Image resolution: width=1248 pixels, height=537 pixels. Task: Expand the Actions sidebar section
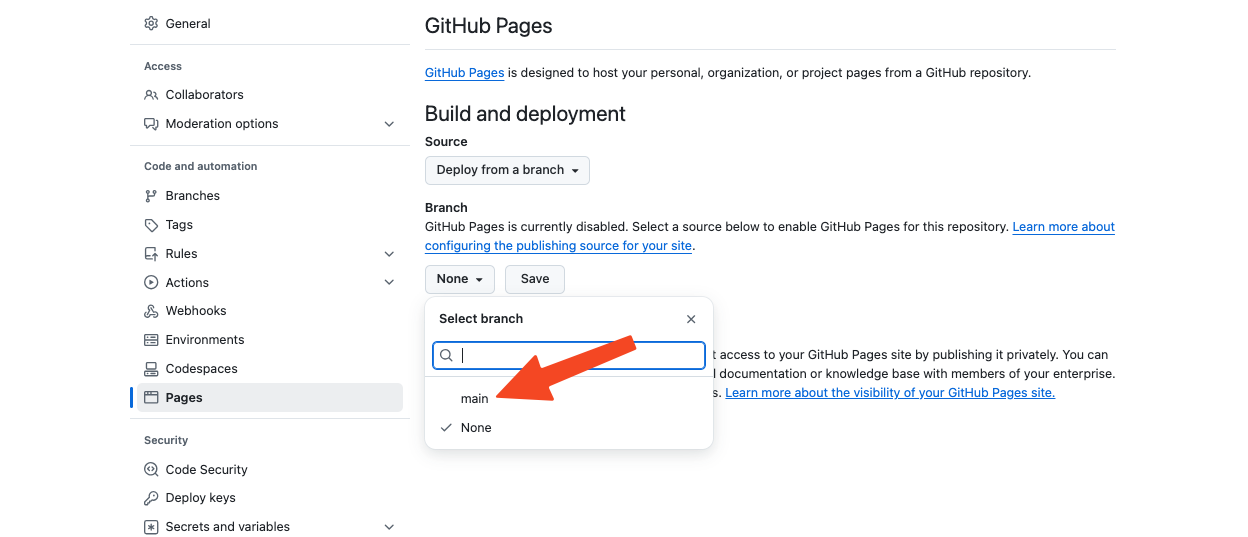coord(389,283)
